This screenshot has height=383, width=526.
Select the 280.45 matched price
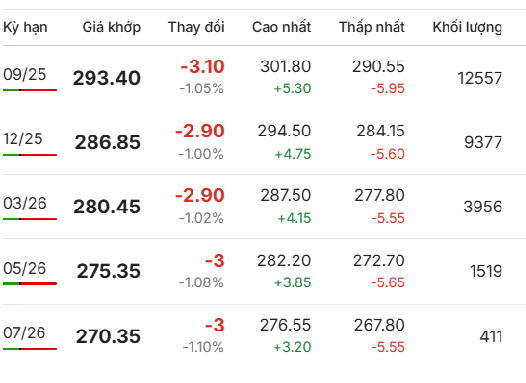pos(107,207)
